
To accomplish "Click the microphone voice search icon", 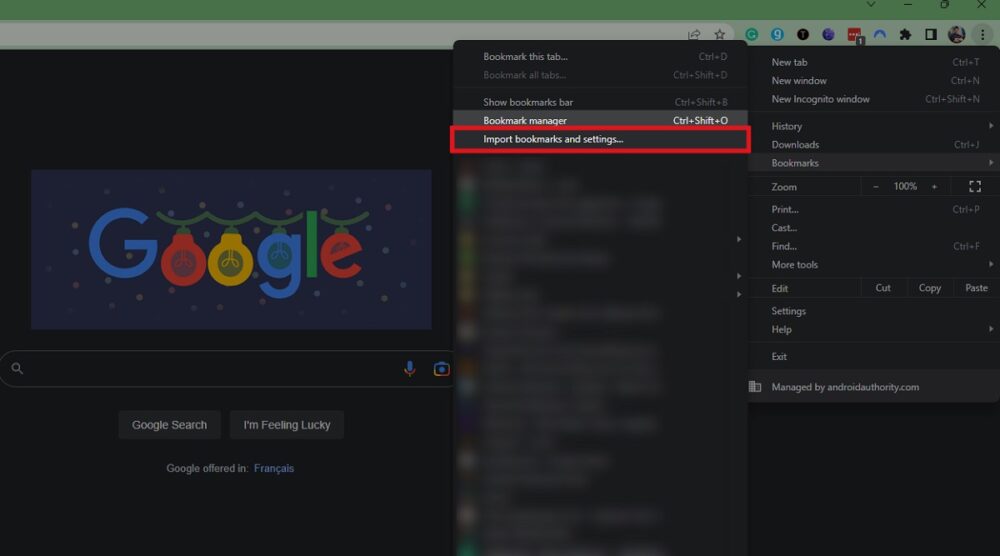I will 410,369.
